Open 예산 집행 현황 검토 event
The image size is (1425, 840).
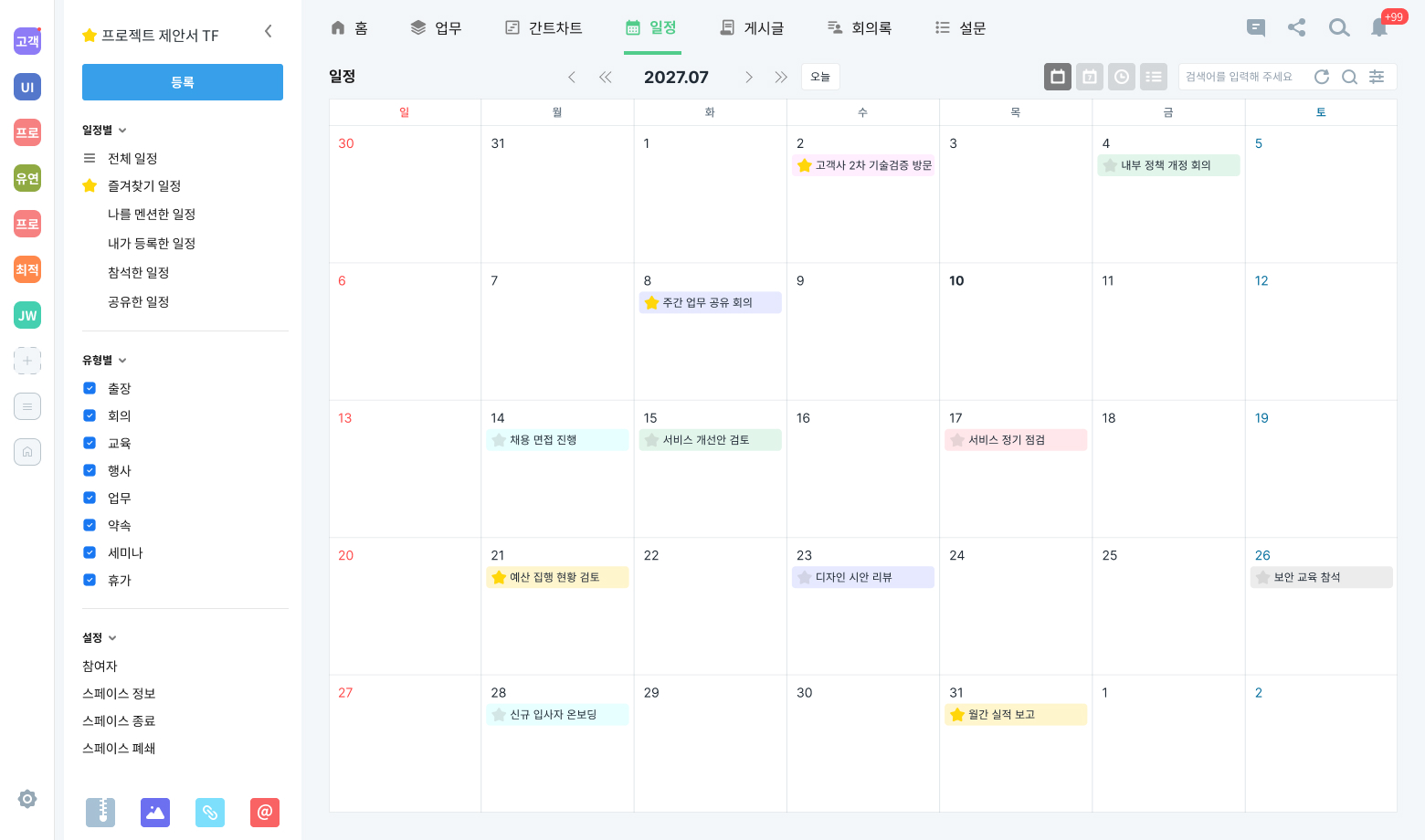(557, 577)
